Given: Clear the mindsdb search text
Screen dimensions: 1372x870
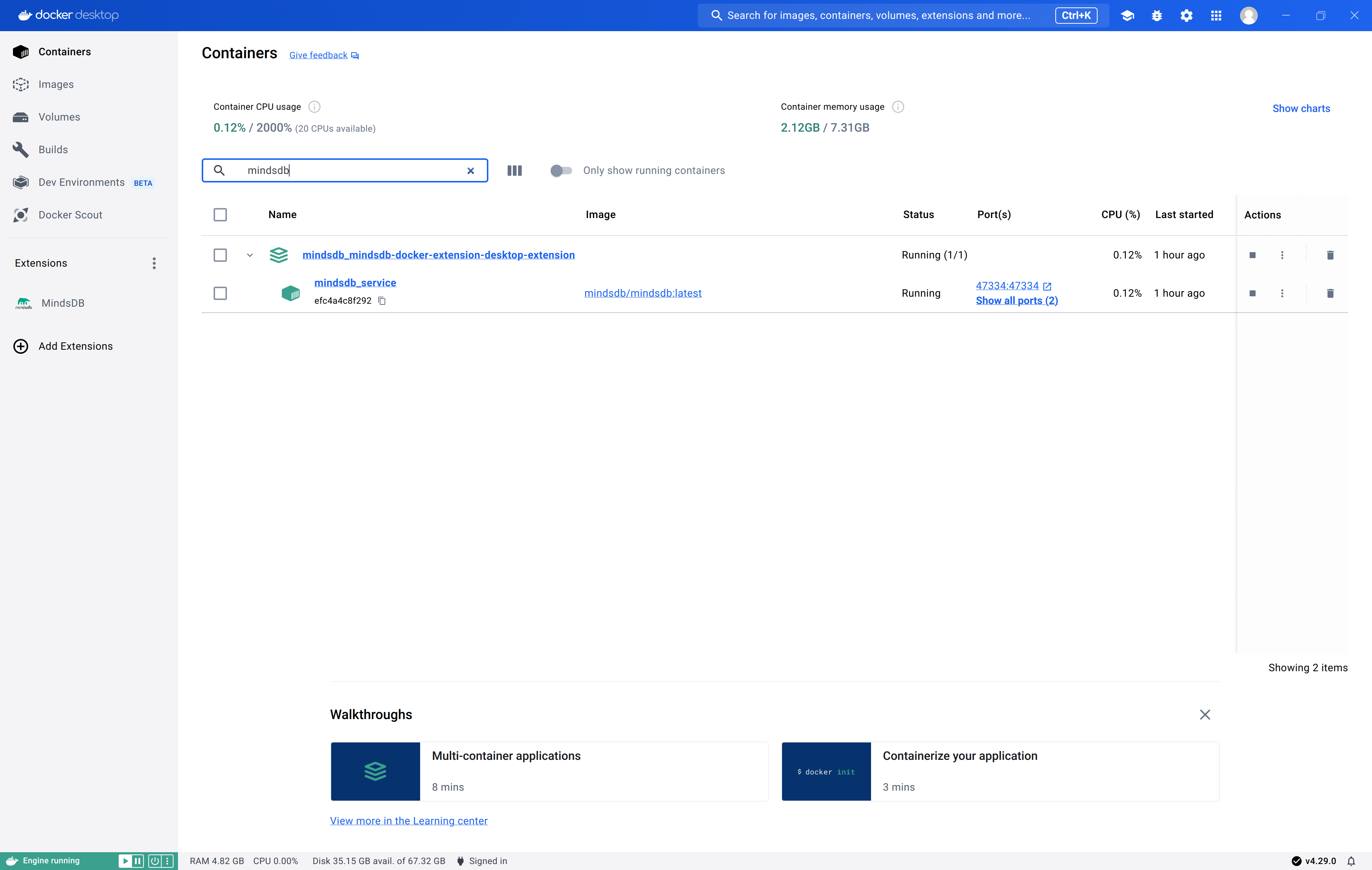Looking at the screenshot, I should [471, 171].
